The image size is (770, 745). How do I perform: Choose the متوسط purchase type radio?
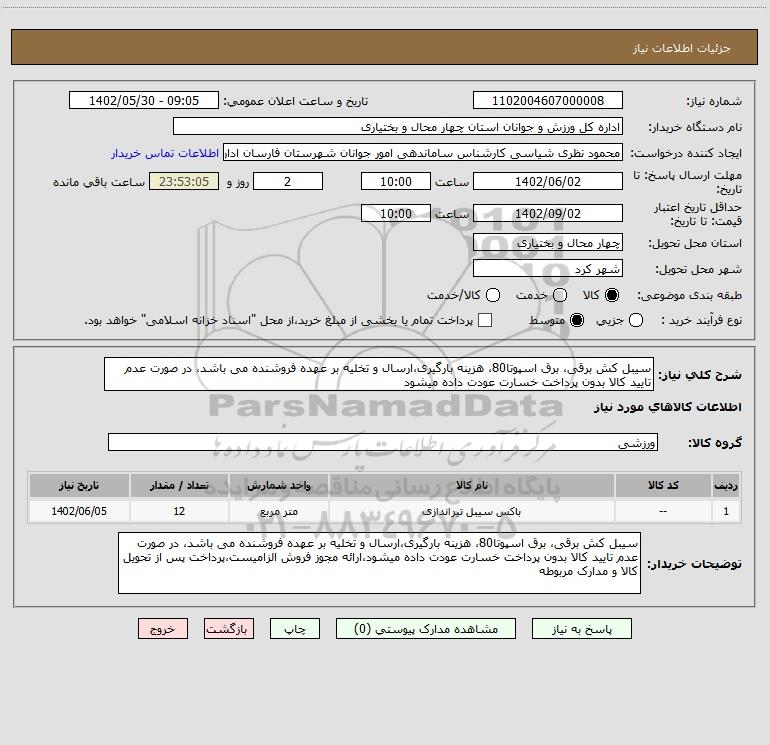(577, 320)
